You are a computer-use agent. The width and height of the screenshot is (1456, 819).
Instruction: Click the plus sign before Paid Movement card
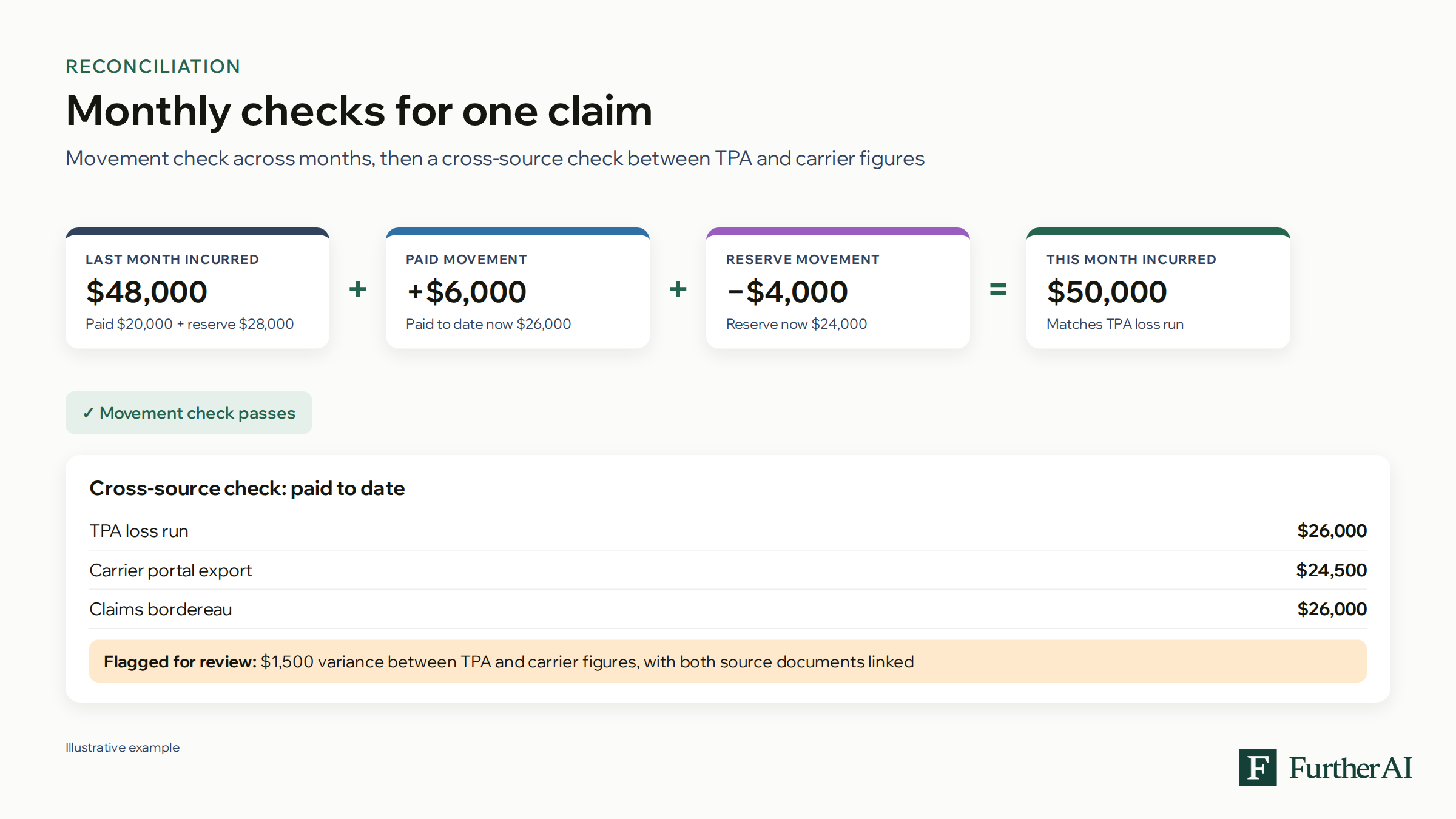pos(358,289)
